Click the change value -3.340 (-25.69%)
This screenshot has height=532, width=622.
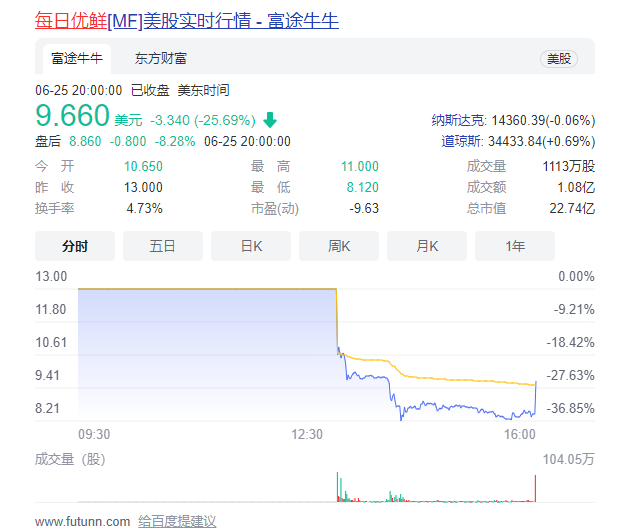[x=203, y=120]
